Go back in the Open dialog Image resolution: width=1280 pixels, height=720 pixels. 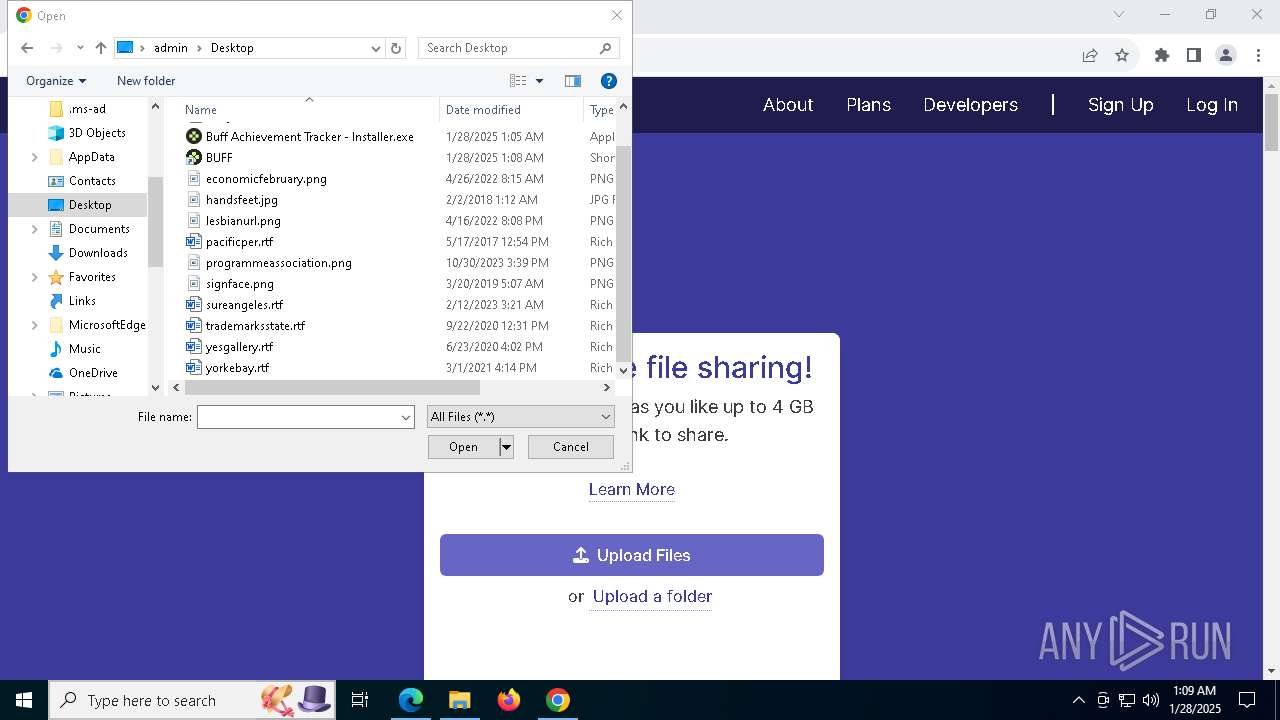click(27, 48)
